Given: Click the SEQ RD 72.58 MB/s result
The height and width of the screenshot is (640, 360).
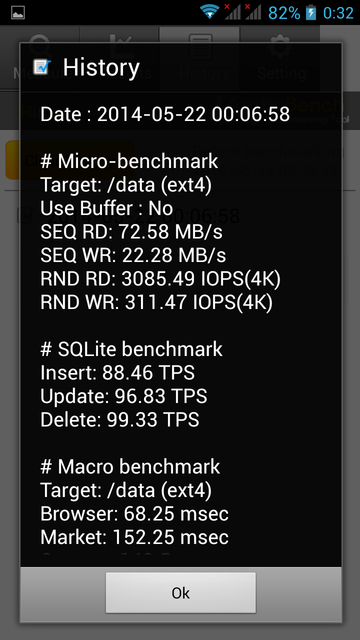Looking at the screenshot, I should [x=131, y=232].
